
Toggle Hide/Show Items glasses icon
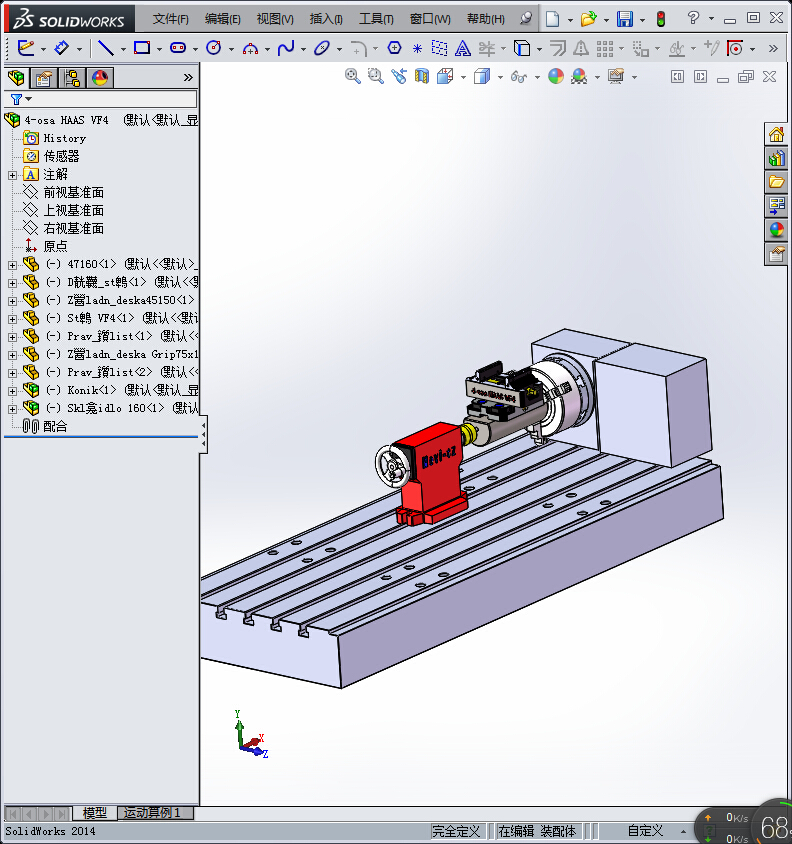[519, 76]
